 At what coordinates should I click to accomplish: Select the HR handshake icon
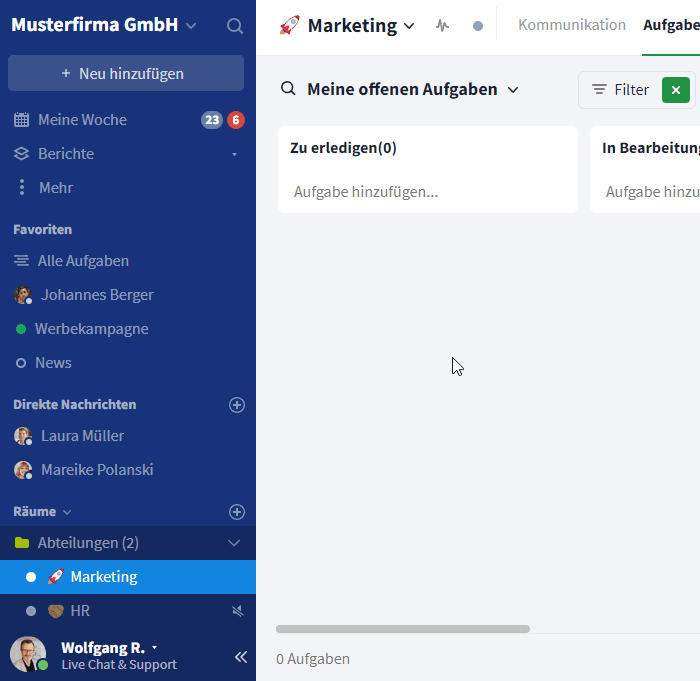tap(56, 611)
